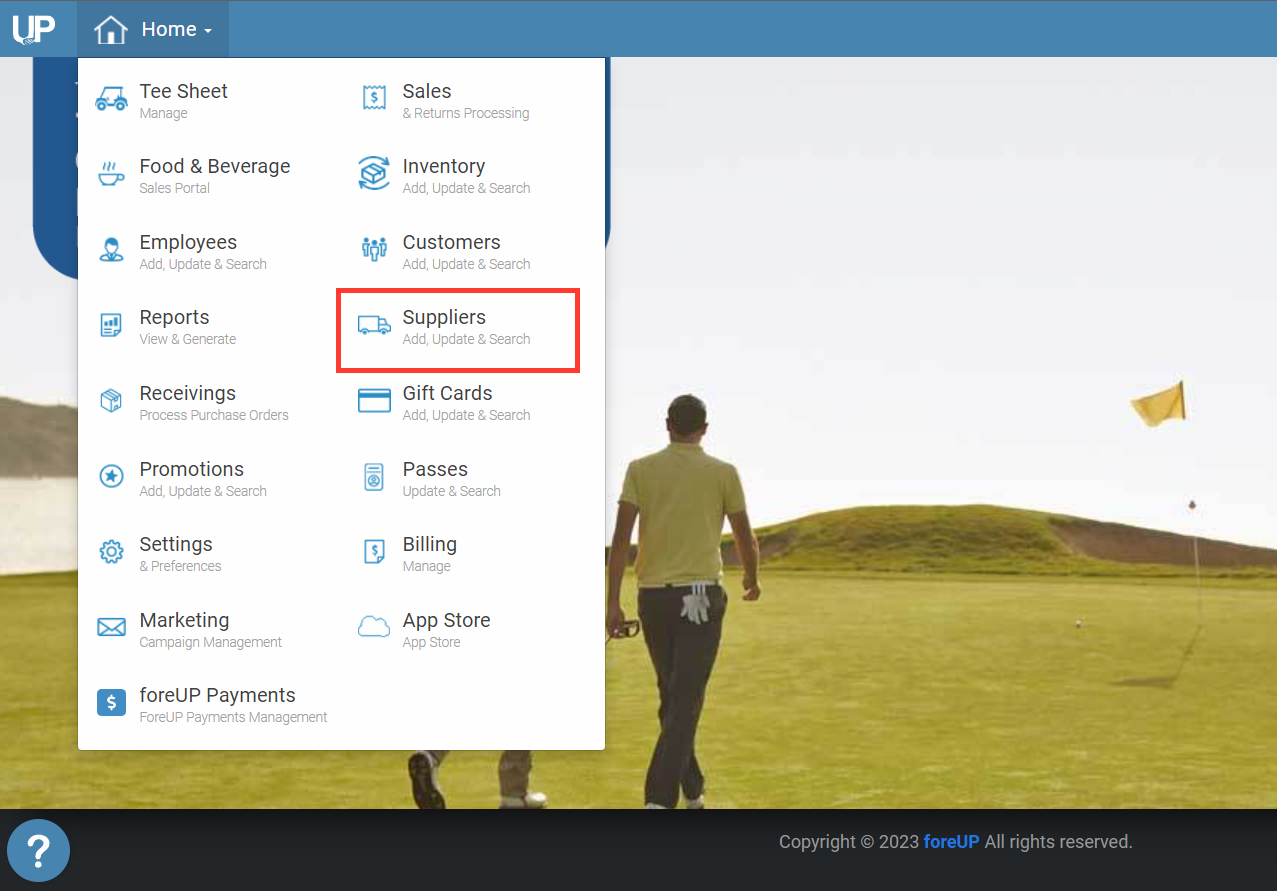Viewport: 1277px width, 891px height.
Task: Click the Marketing envelope icon
Action: pyautogui.click(x=111, y=627)
